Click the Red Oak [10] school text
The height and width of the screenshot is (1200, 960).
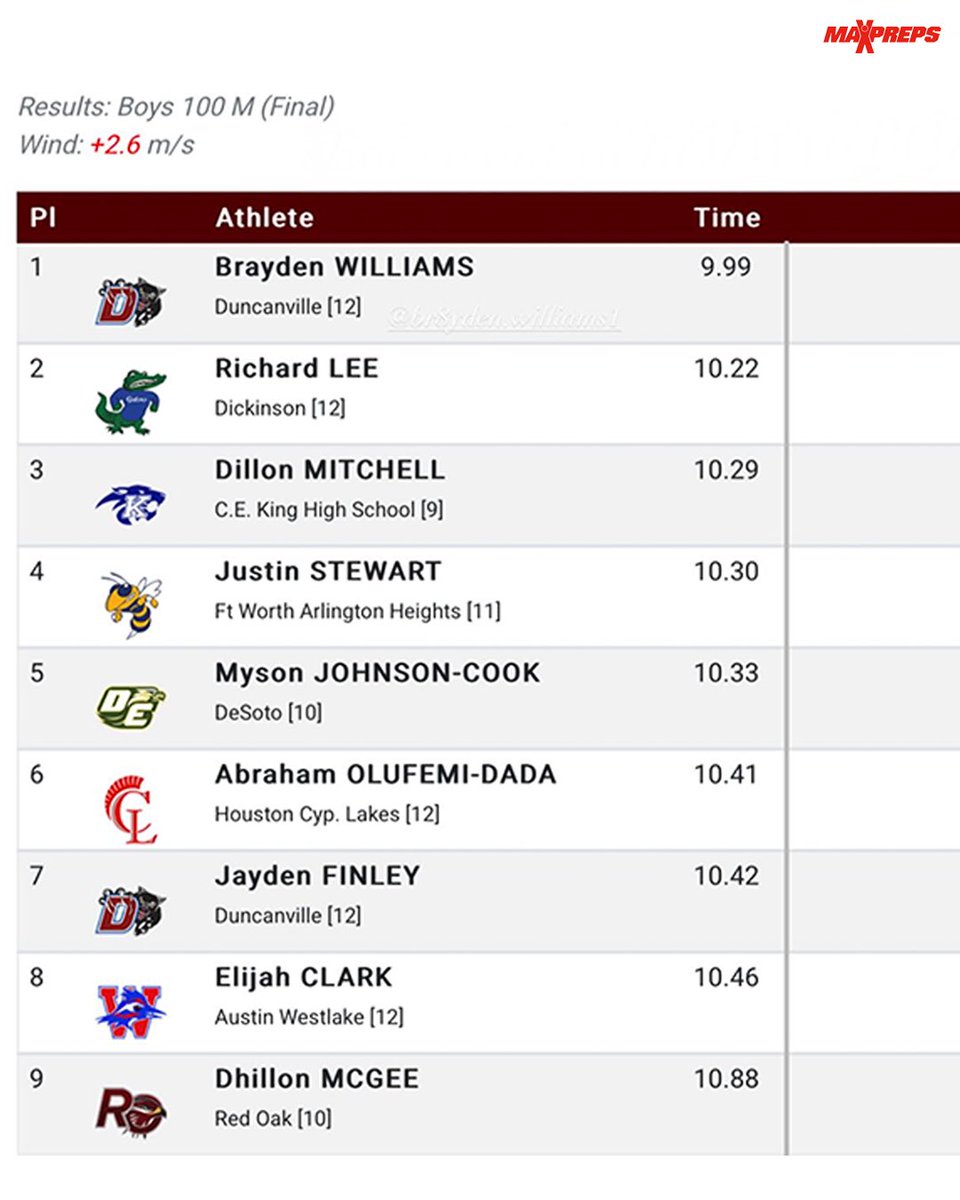click(x=272, y=1118)
